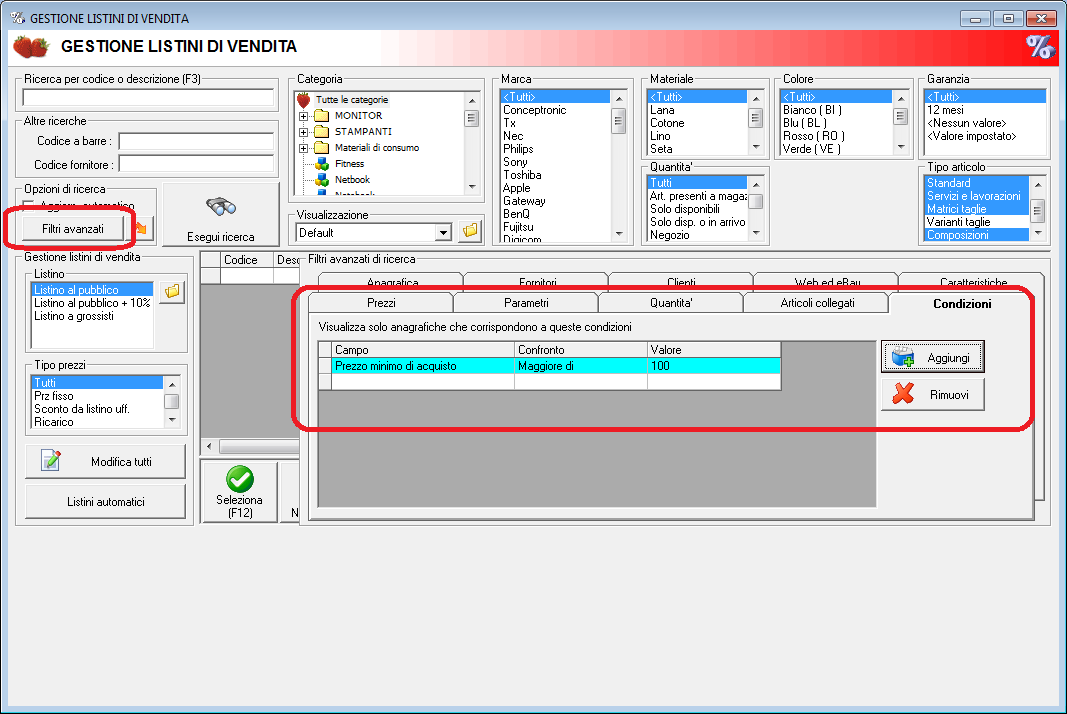Open the folder icon beside Listino list
1067x714 pixels.
[172, 291]
